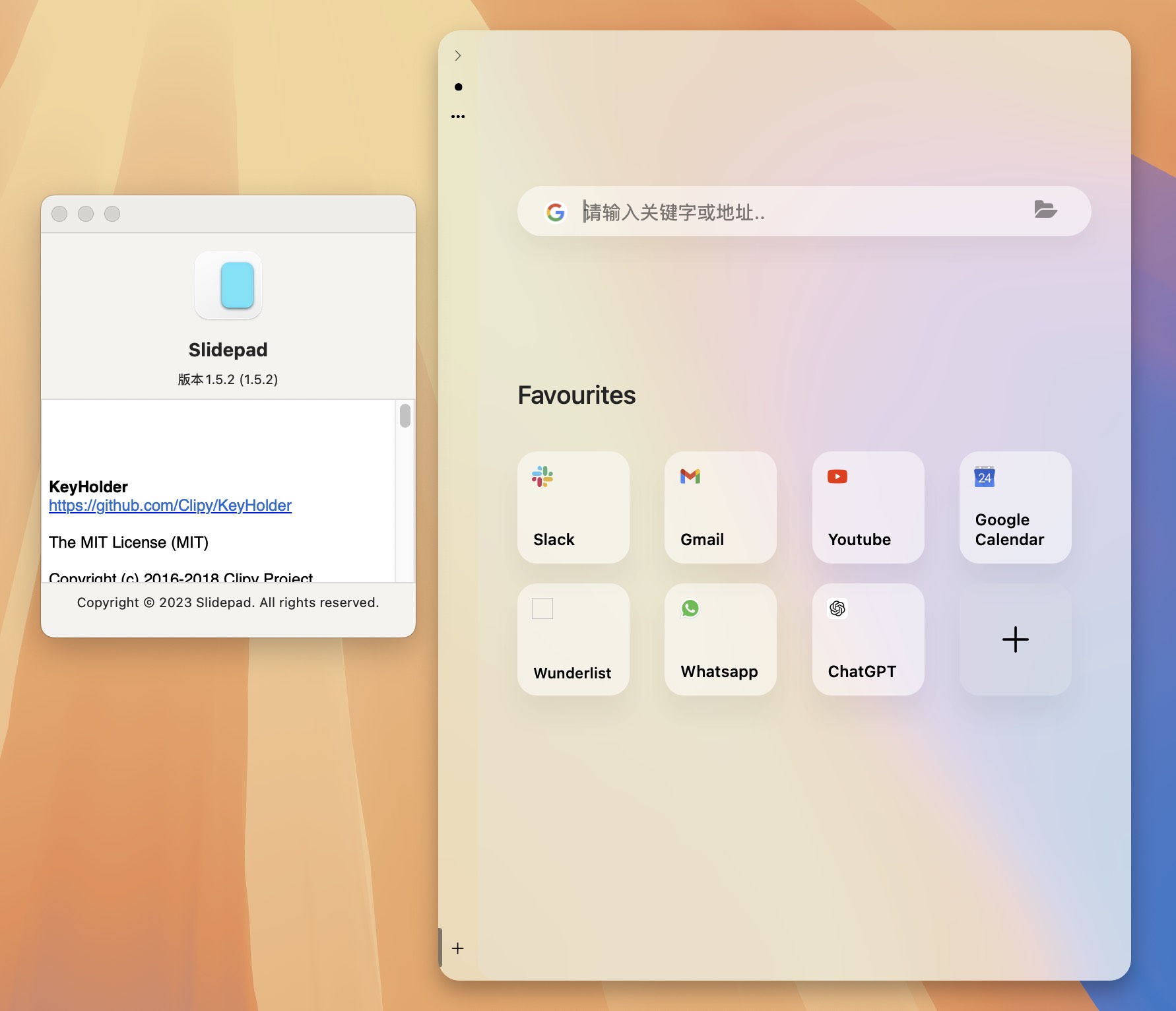The image size is (1176, 1011).
Task: Open the Slack favourite tile label
Action: (554, 540)
